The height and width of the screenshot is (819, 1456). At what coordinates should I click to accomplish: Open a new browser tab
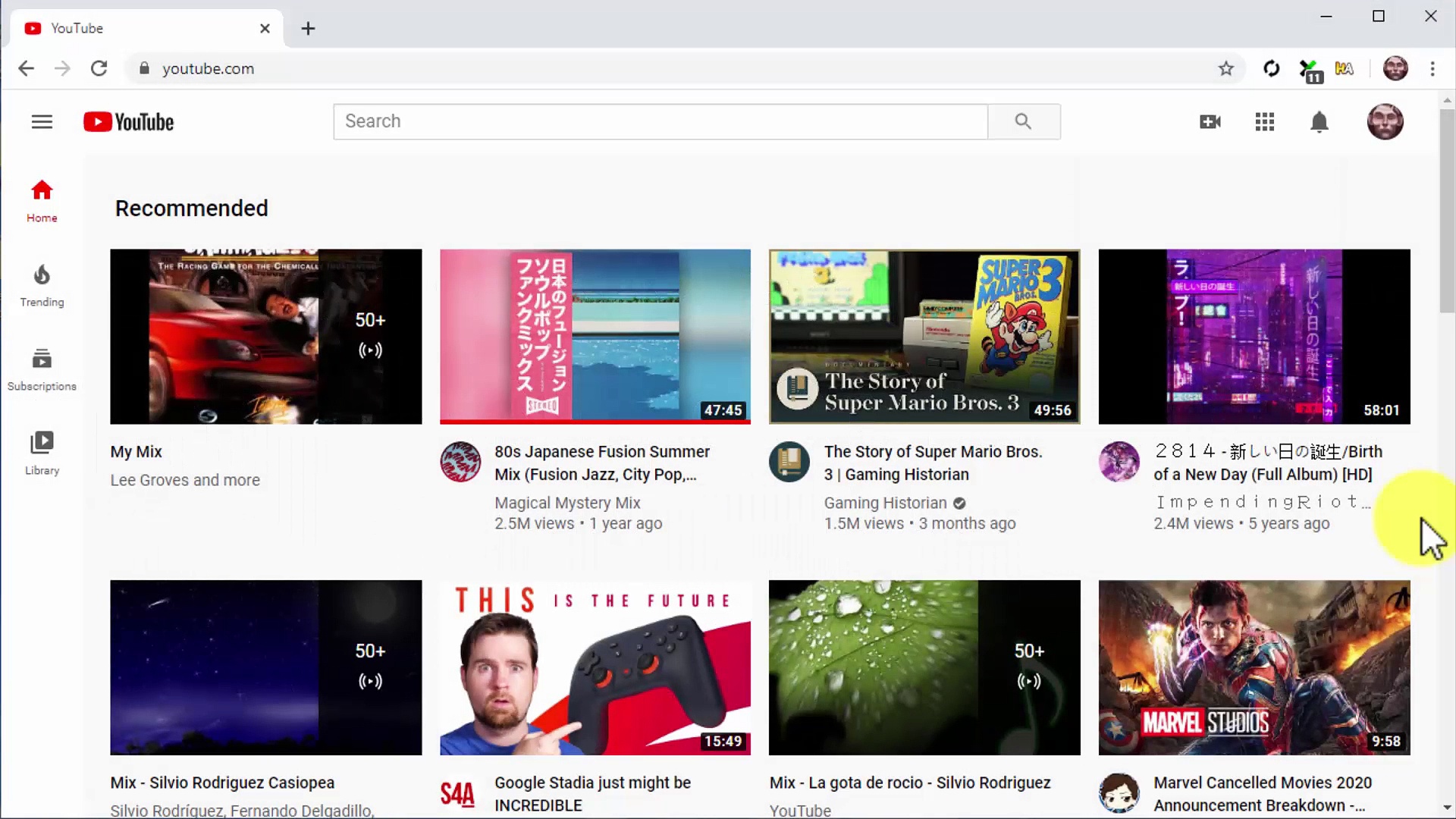[308, 29]
